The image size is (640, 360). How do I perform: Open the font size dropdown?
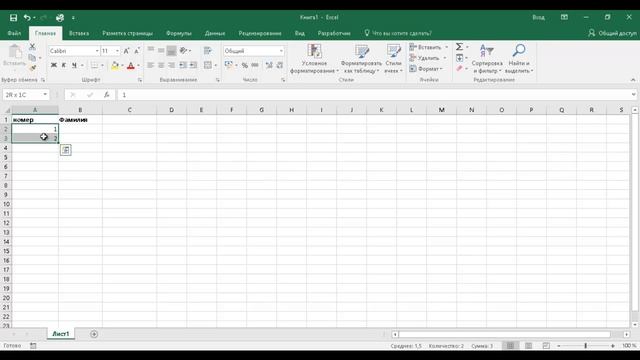118,51
